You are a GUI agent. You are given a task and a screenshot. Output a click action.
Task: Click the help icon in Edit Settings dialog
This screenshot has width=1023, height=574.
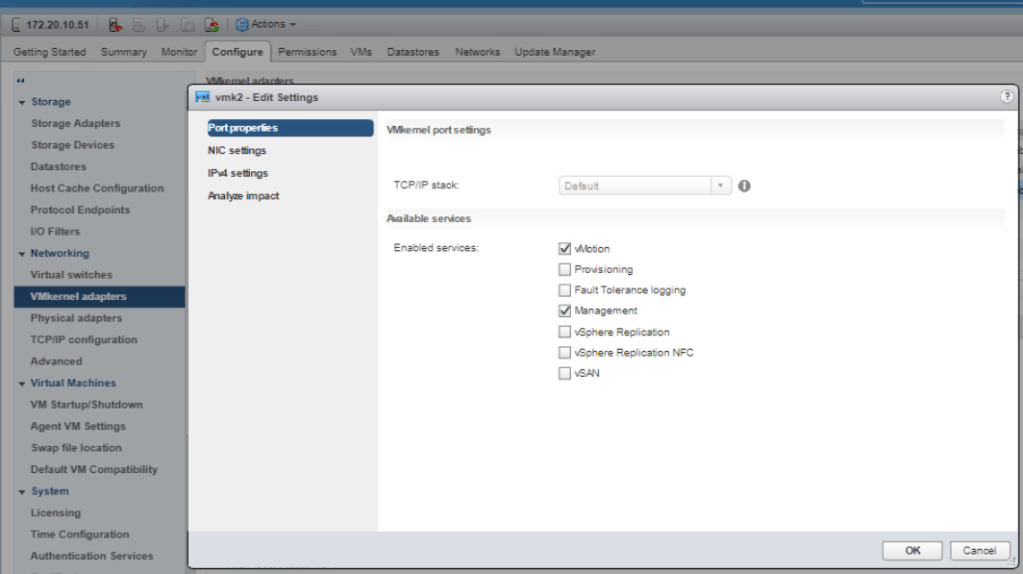1006,97
